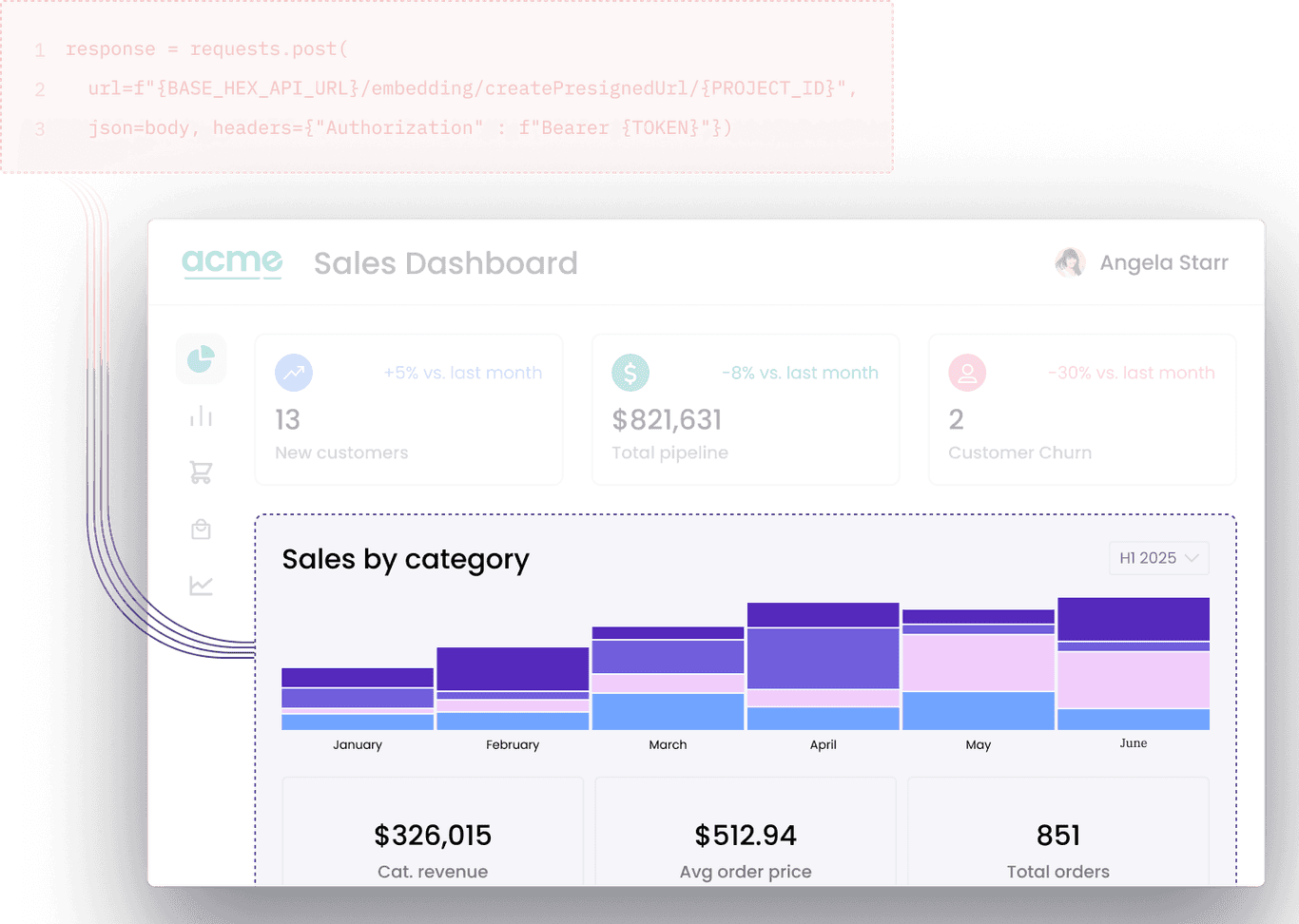Image resolution: width=1299 pixels, height=924 pixels.
Task: Open the Sales Dashboard tab title
Action: pos(446,263)
